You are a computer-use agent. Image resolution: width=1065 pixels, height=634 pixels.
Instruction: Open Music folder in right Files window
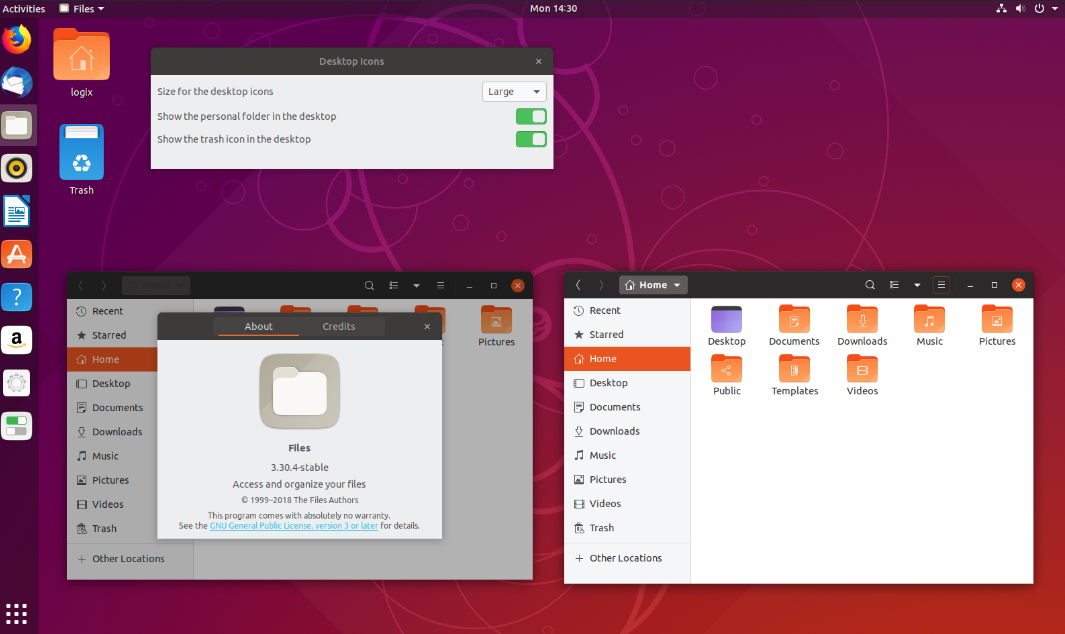(929, 327)
